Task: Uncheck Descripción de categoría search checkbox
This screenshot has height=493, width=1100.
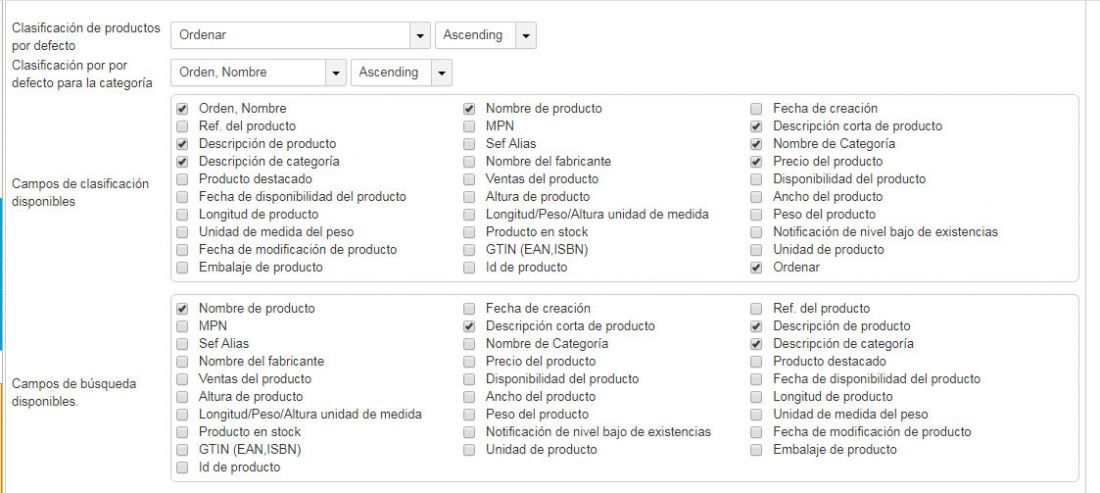Action: [756, 344]
